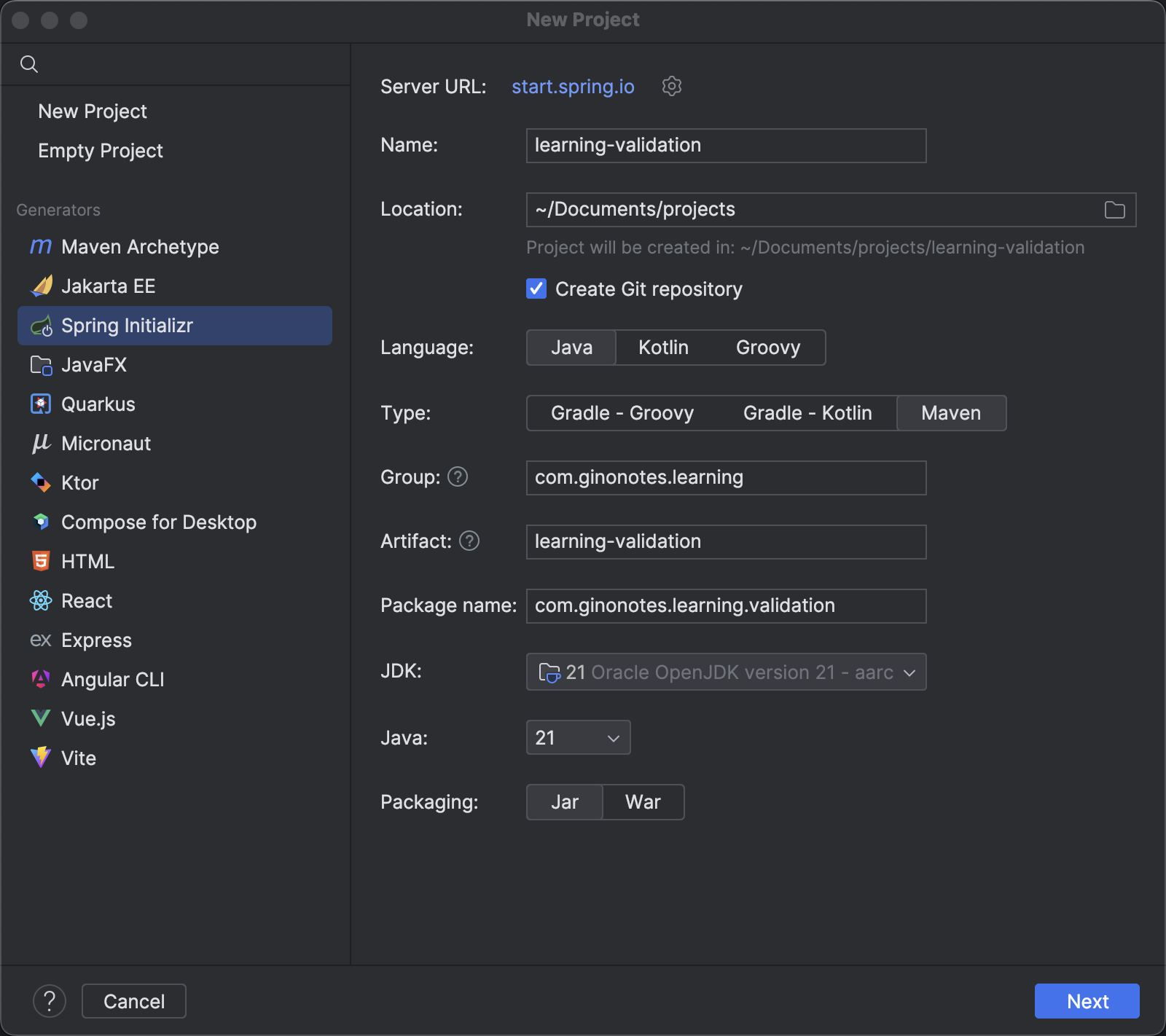Select Vite generator label
The image size is (1166, 1036).
point(79,758)
